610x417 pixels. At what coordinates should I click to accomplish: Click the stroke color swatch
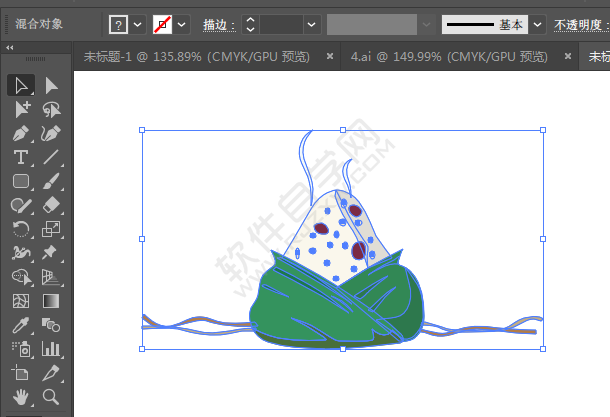(x=162, y=24)
